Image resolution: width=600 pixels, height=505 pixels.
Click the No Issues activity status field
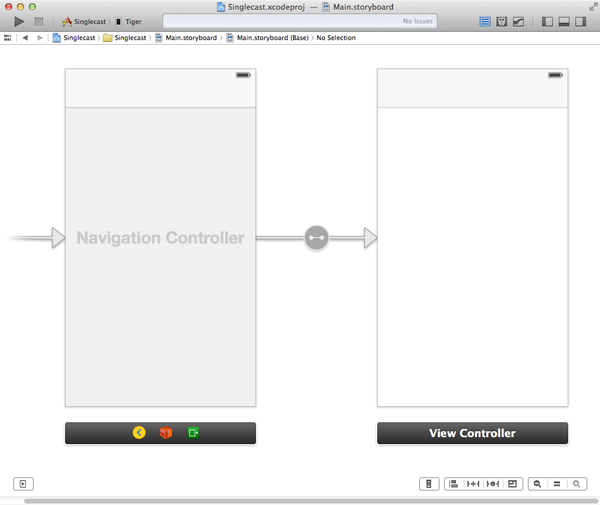(300, 21)
